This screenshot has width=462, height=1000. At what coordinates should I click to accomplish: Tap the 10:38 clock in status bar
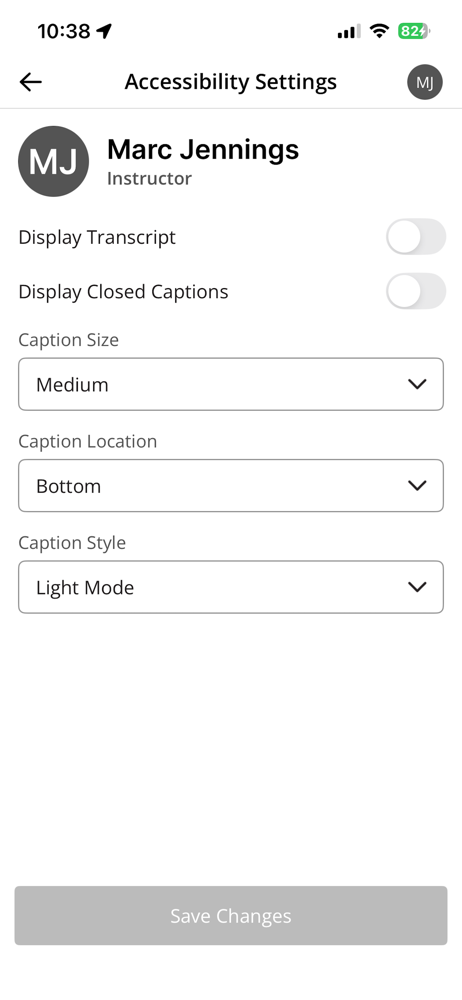(x=64, y=31)
